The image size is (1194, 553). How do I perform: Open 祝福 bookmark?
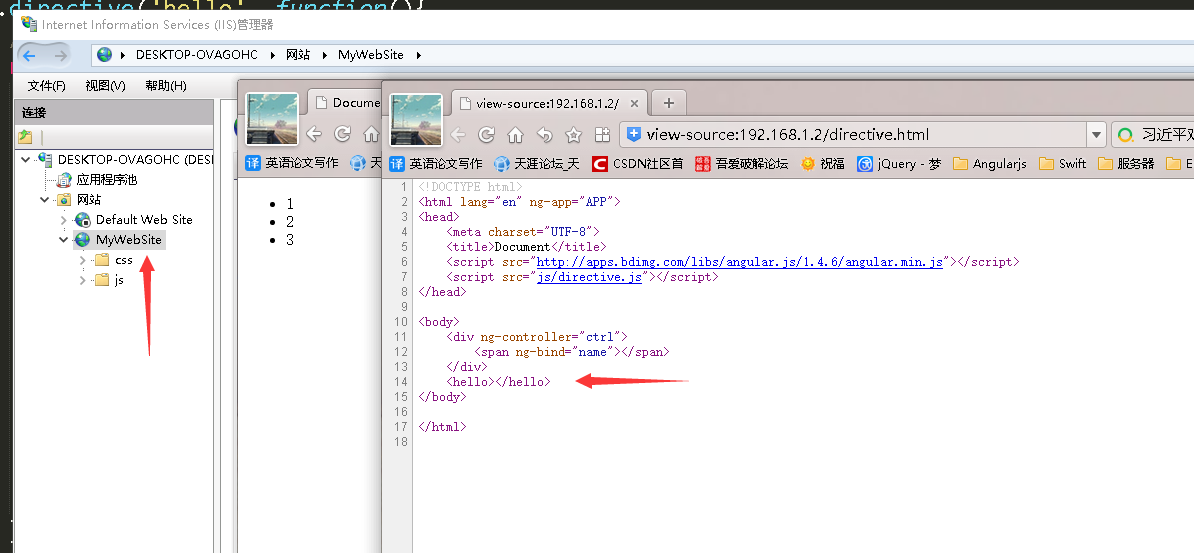pos(822,163)
